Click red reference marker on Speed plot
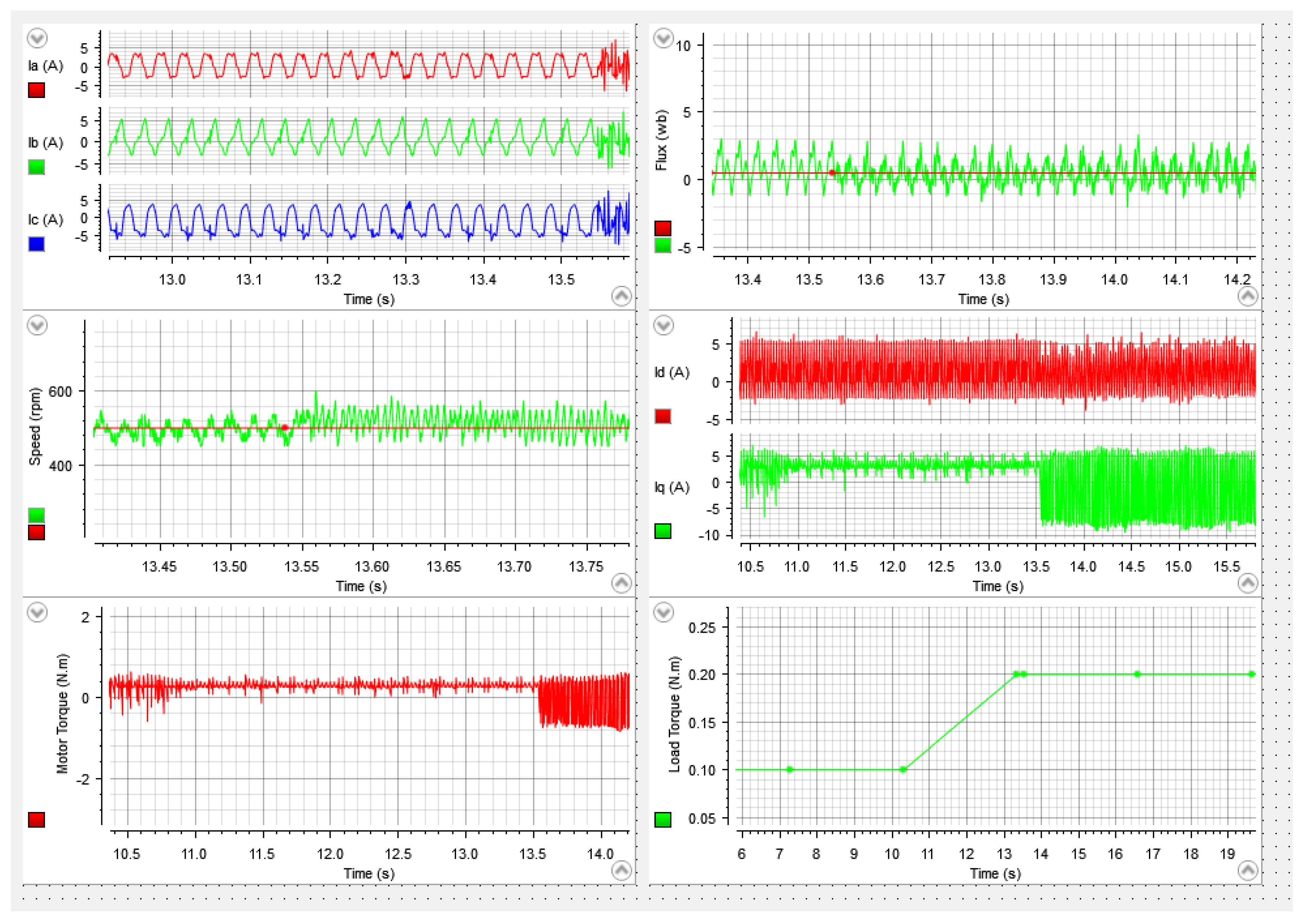This screenshot has width=1301, height=924. (284, 427)
